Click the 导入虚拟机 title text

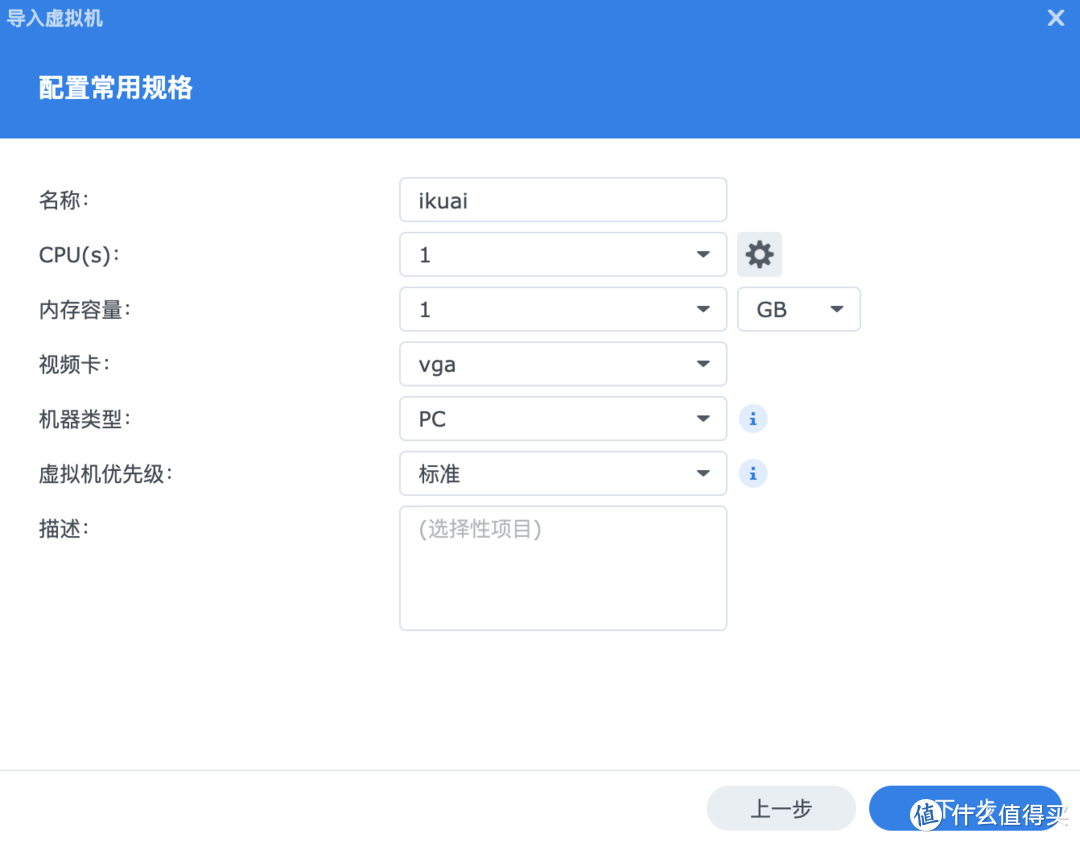point(55,17)
